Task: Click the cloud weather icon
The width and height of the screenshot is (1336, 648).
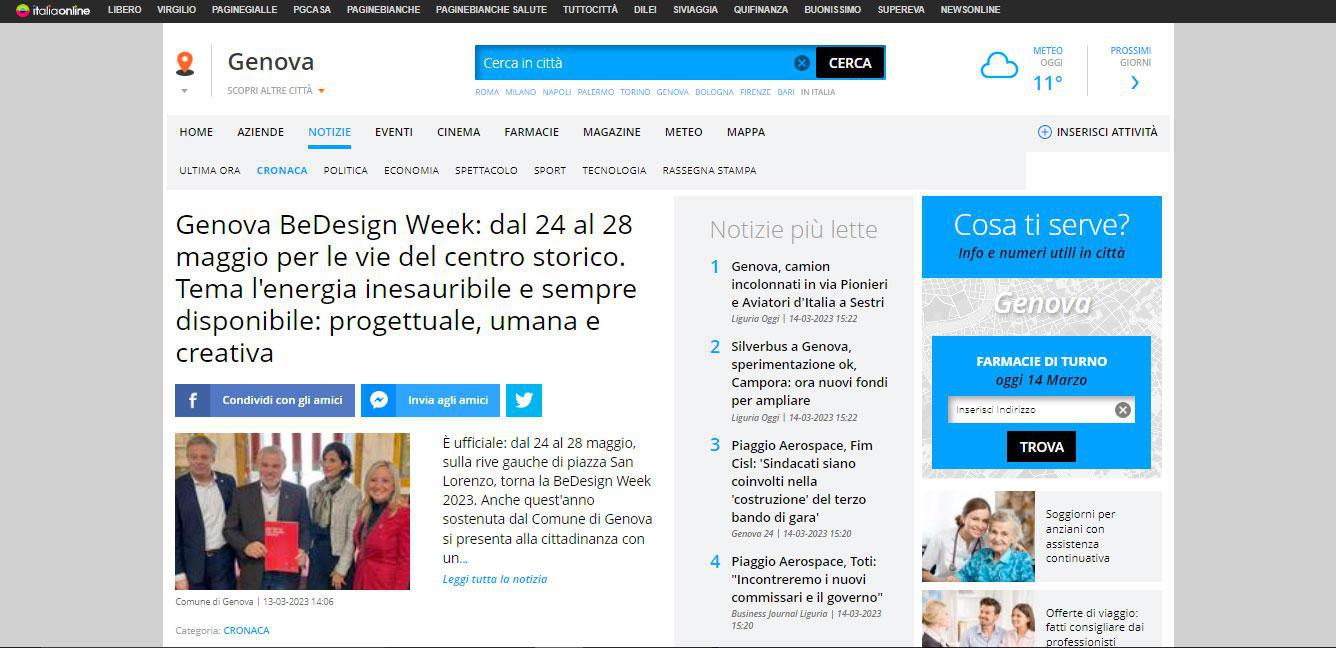Action: pyautogui.click(x=999, y=67)
